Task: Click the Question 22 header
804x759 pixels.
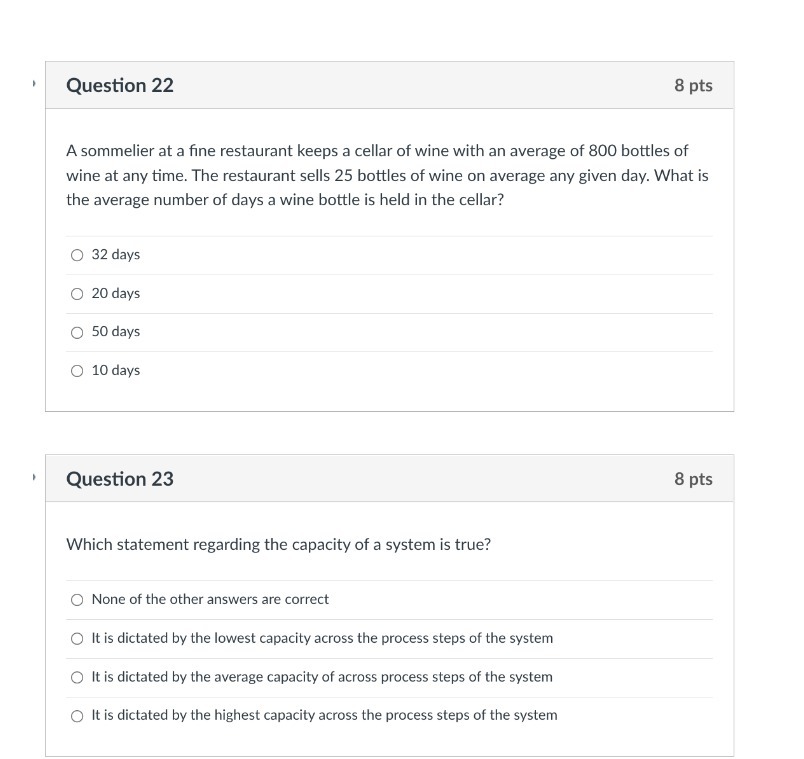Action: (120, 86)
